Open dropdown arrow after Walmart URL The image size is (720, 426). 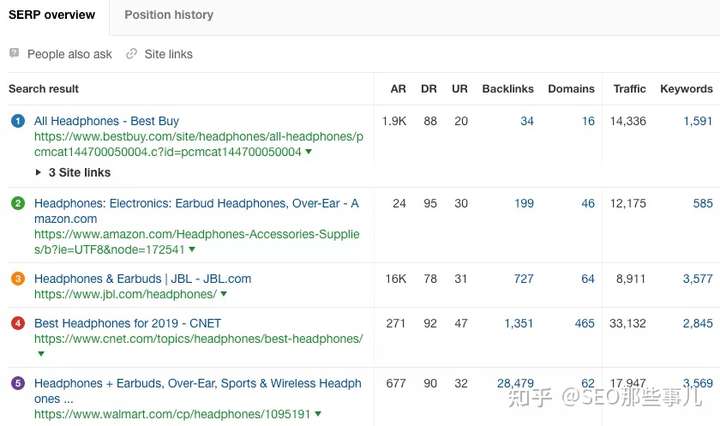coord(318,414)
